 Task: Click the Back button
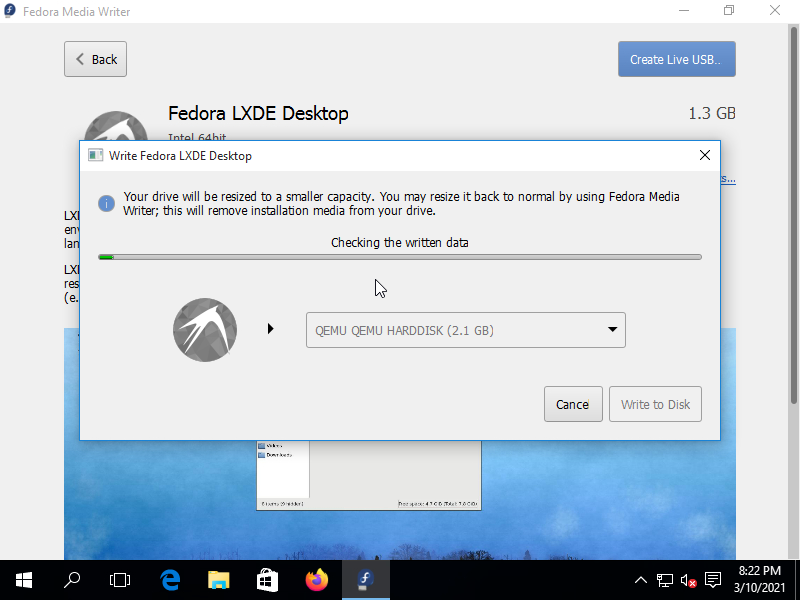pyautogui.click(x=95, y=59)
